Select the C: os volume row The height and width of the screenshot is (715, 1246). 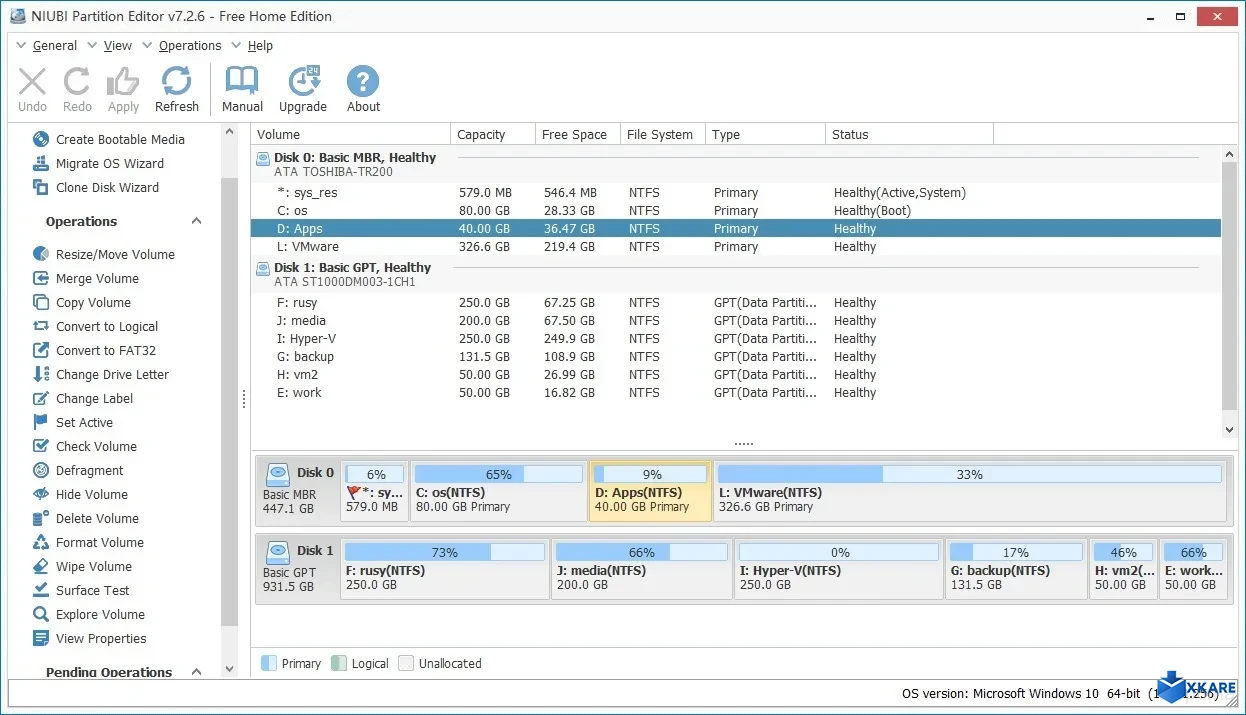(x=736, y=210)
